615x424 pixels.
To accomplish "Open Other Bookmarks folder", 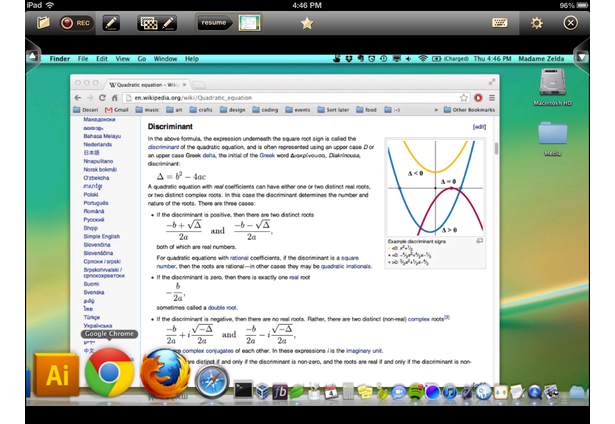I will point(469,110).
